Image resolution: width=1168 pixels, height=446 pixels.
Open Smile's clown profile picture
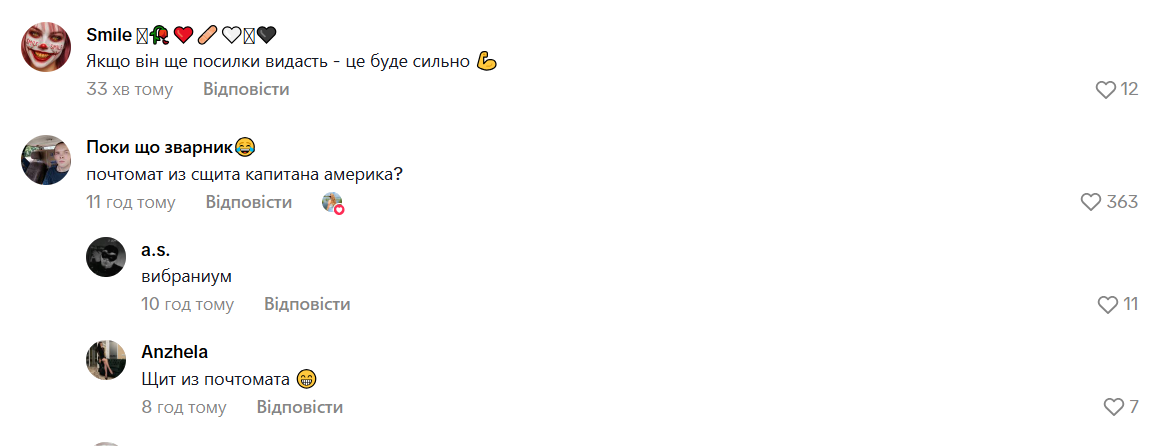click(46, 47)
